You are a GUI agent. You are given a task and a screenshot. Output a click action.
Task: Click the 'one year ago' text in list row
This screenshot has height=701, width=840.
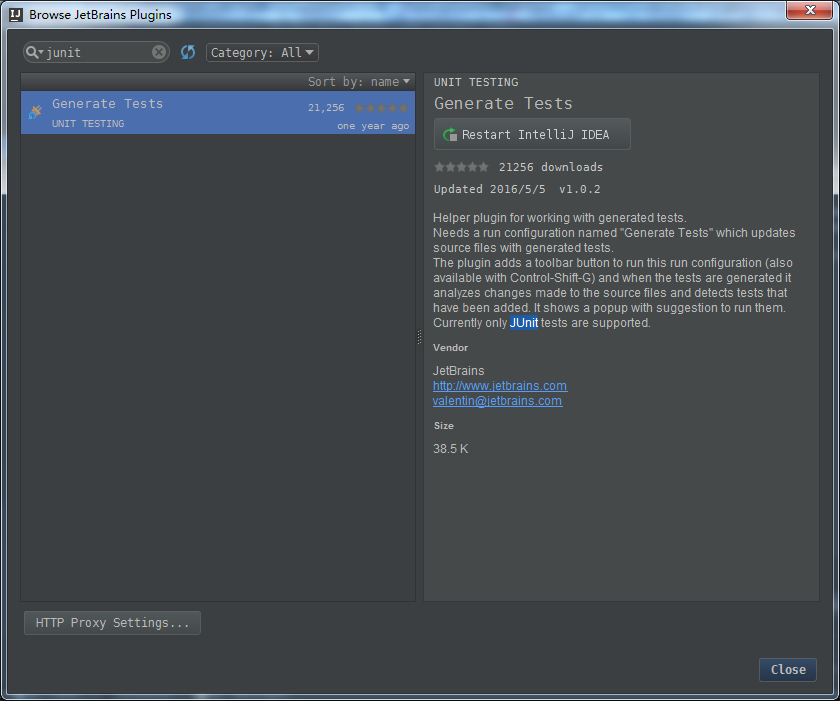coord(373,126)
